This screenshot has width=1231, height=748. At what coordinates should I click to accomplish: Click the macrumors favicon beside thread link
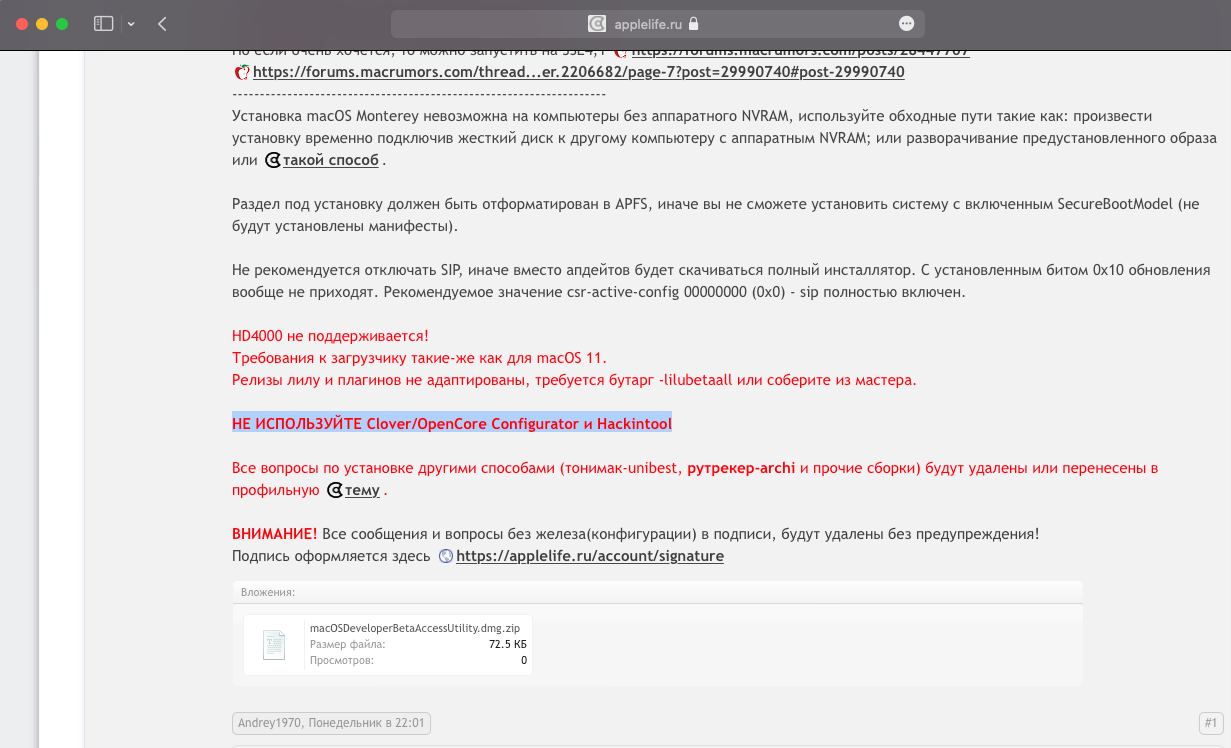pyautogui.click(x=241, y=72)
